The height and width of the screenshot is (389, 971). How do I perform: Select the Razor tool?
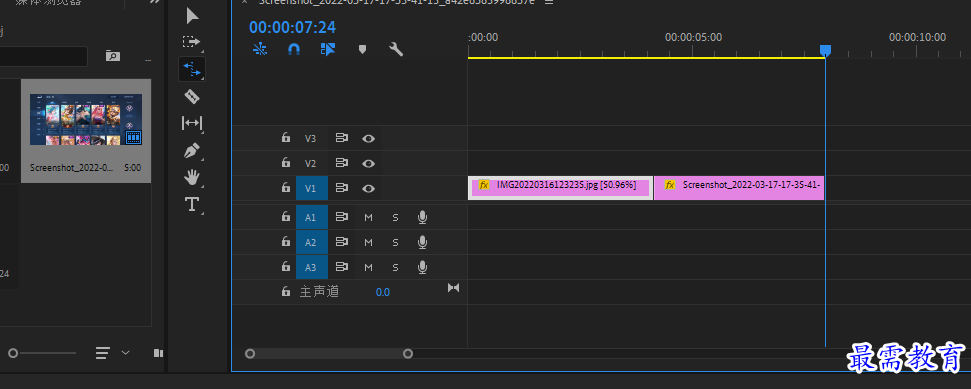click(x=192, y=96)
